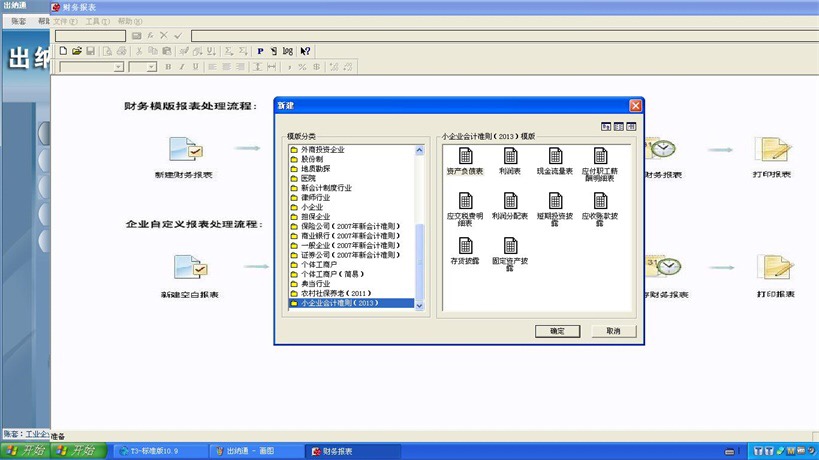The height and width of the screenshot is (460, 819).
Task: Click the 确定 button
Action: pos(557,331)
